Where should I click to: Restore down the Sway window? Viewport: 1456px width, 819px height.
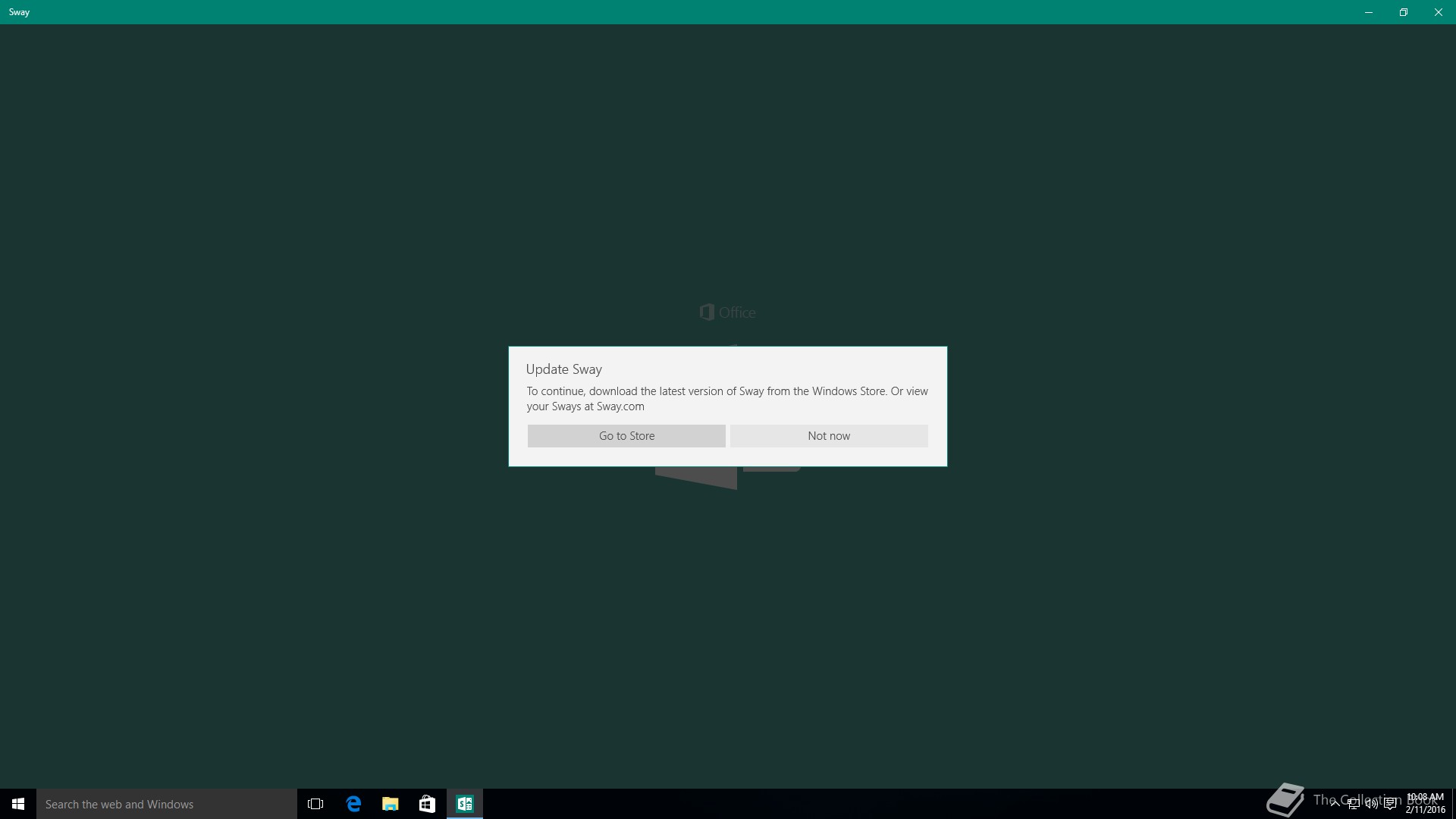1404,12
